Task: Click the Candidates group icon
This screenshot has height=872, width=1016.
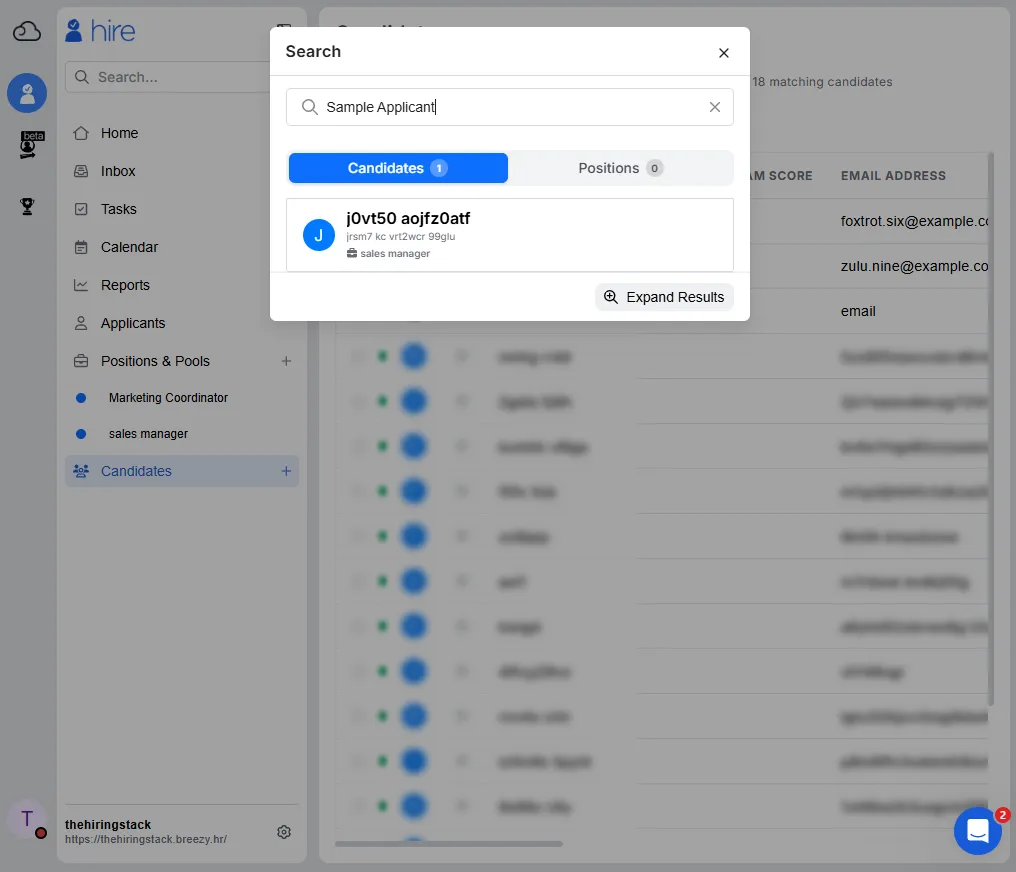Action: tap(81, 471)
